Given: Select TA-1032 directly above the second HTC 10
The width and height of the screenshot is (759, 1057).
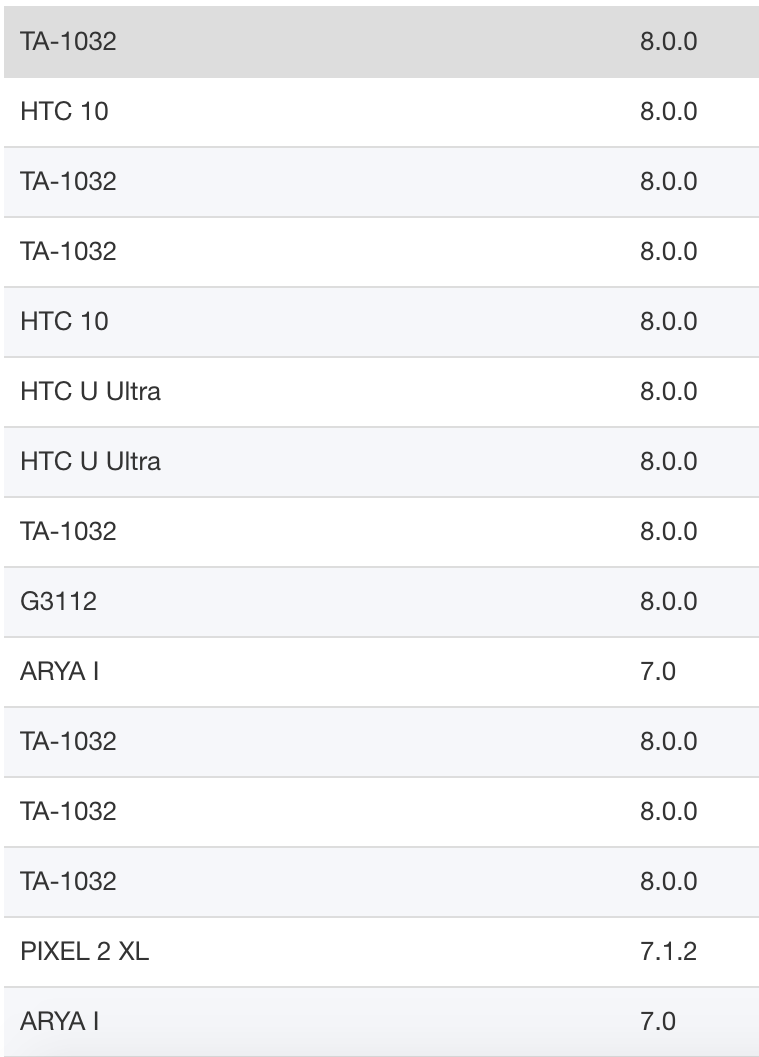Looking at the screenshot, I should pos(382,252).
